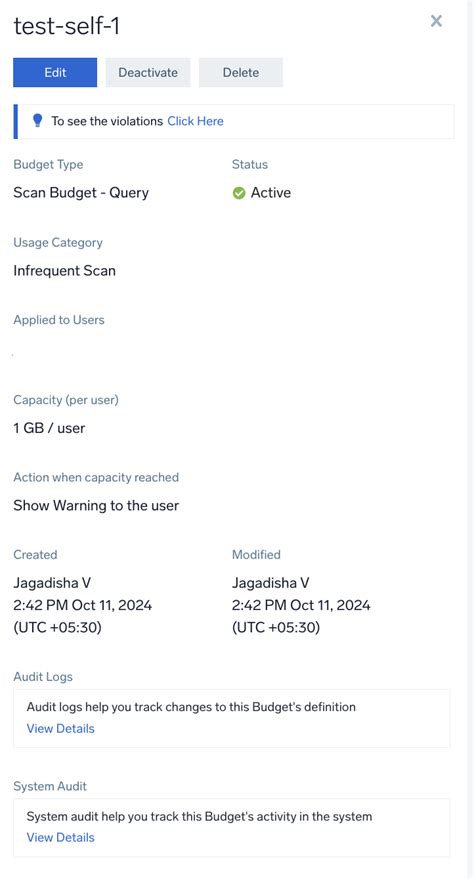Open View Details under Audit Logs

tap(61, 728)
